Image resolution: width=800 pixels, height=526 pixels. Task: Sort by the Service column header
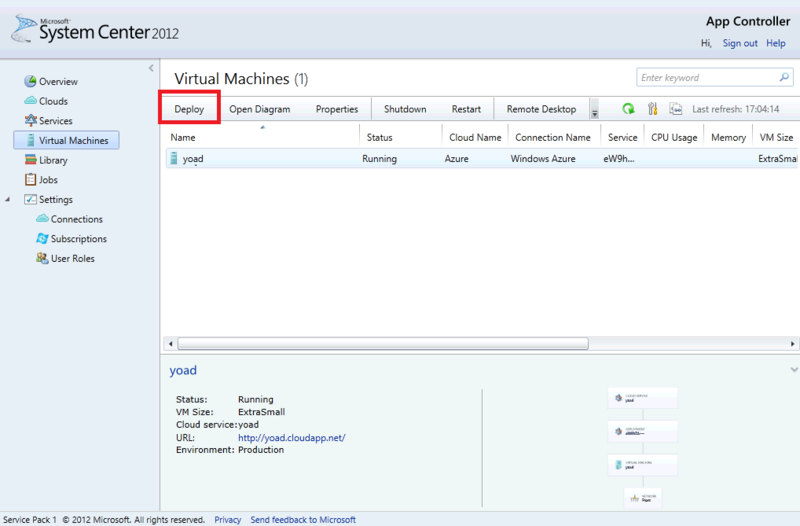[x=622, y=137]
